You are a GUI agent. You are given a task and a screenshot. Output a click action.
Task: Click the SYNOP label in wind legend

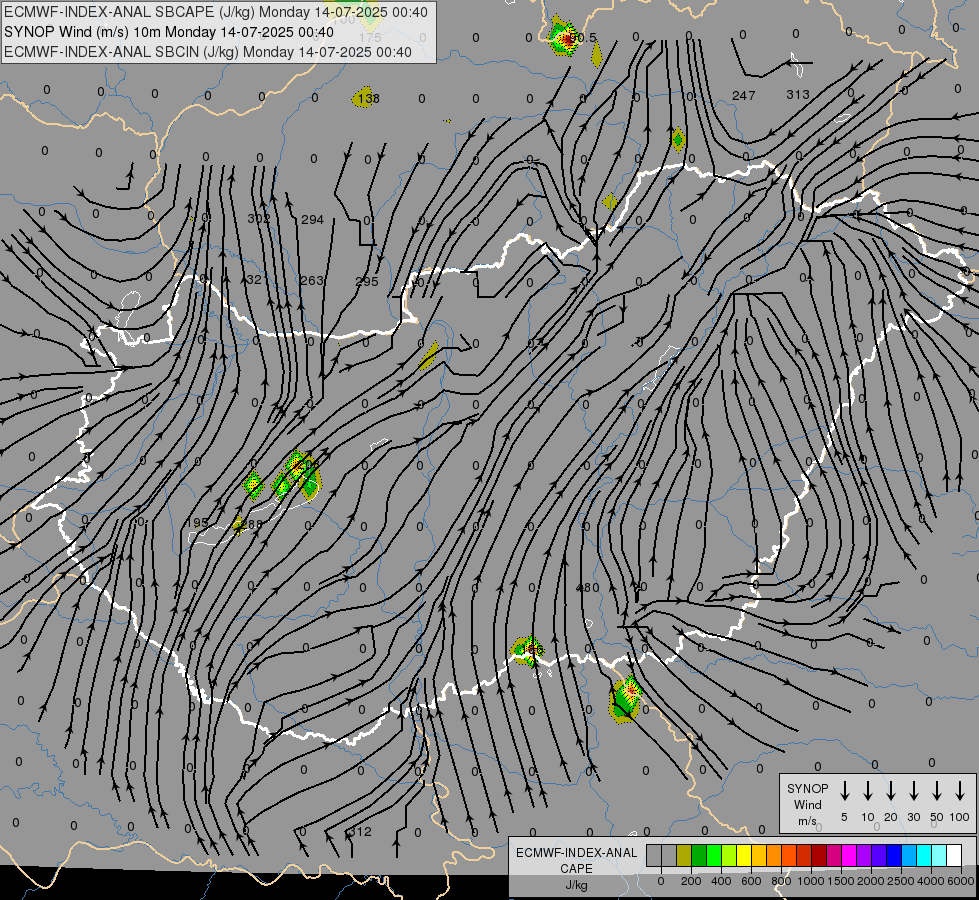coord(807,789)
